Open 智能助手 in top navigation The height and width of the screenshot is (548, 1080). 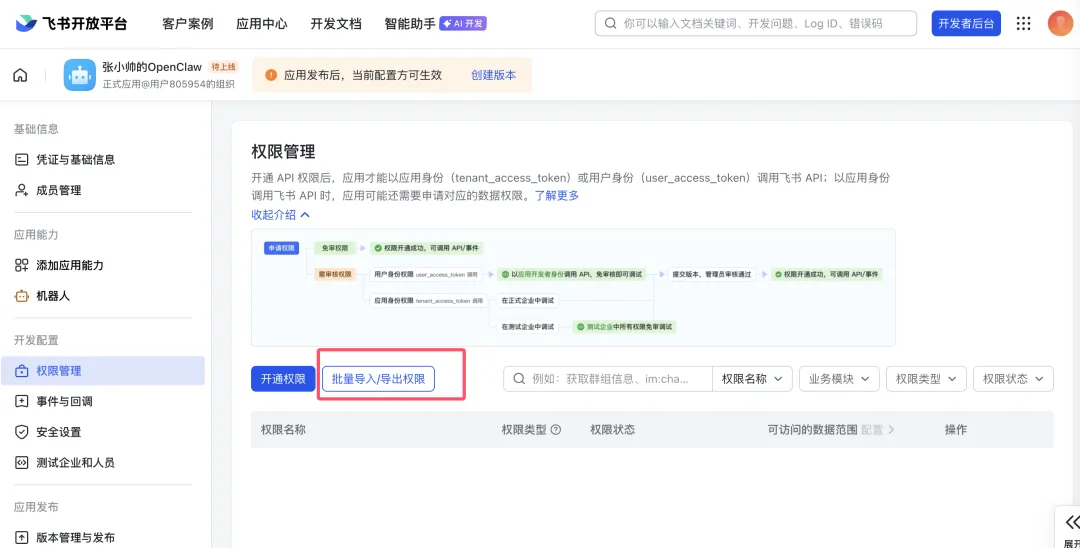pyautogui.click(x=410, y=23)
